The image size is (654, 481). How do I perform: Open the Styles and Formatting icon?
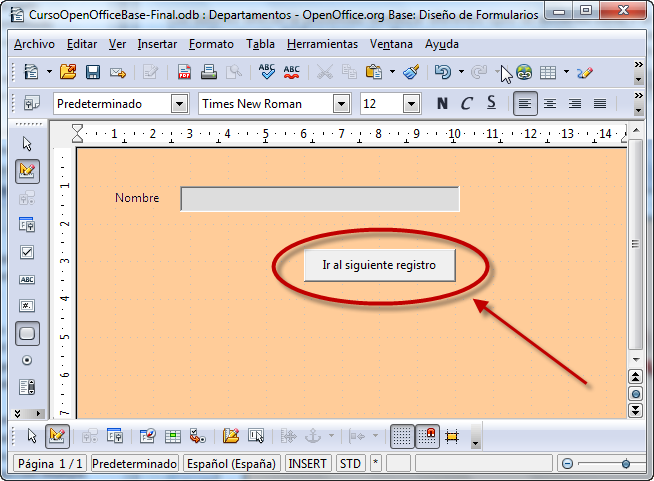point(31,103)
